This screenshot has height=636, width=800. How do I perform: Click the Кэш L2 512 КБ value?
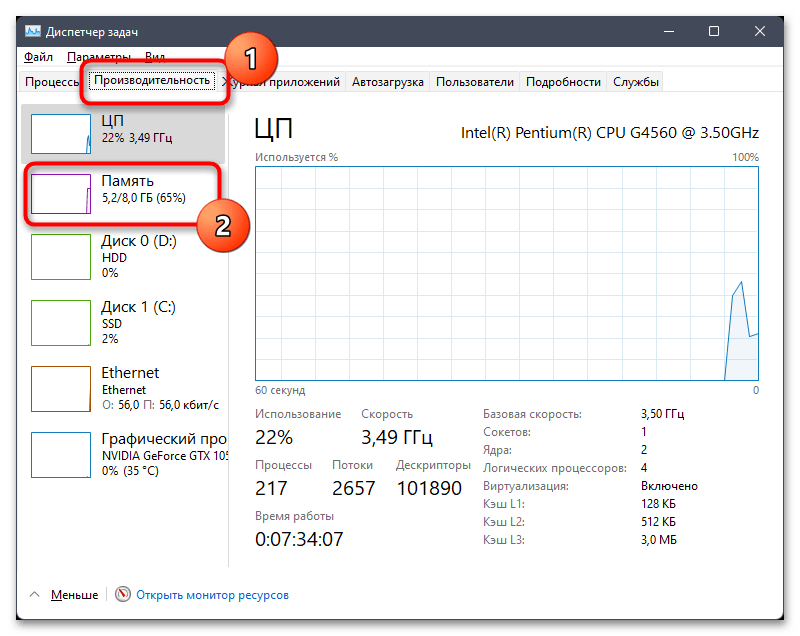(x=658, y=522)
